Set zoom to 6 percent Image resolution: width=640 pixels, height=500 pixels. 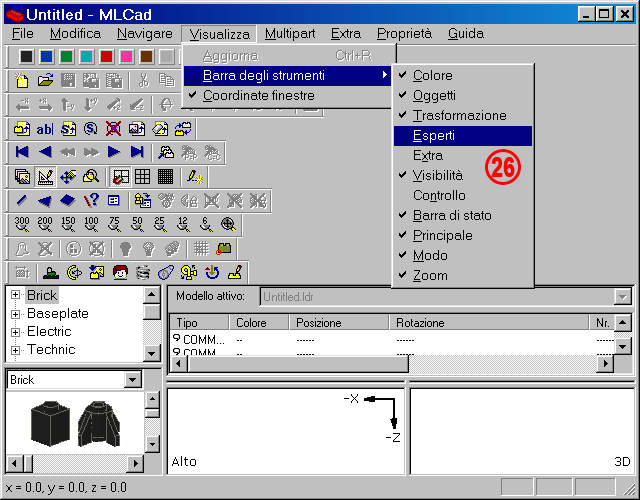[x=206, y=224]
